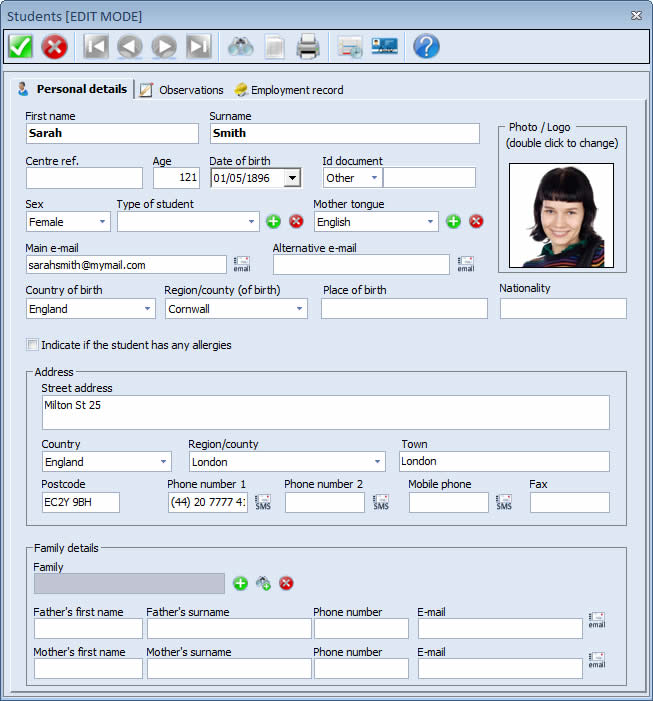This screenshot has width=653, height=701.
Task: Switch to the Employment record tab
Action: (289, 90)
